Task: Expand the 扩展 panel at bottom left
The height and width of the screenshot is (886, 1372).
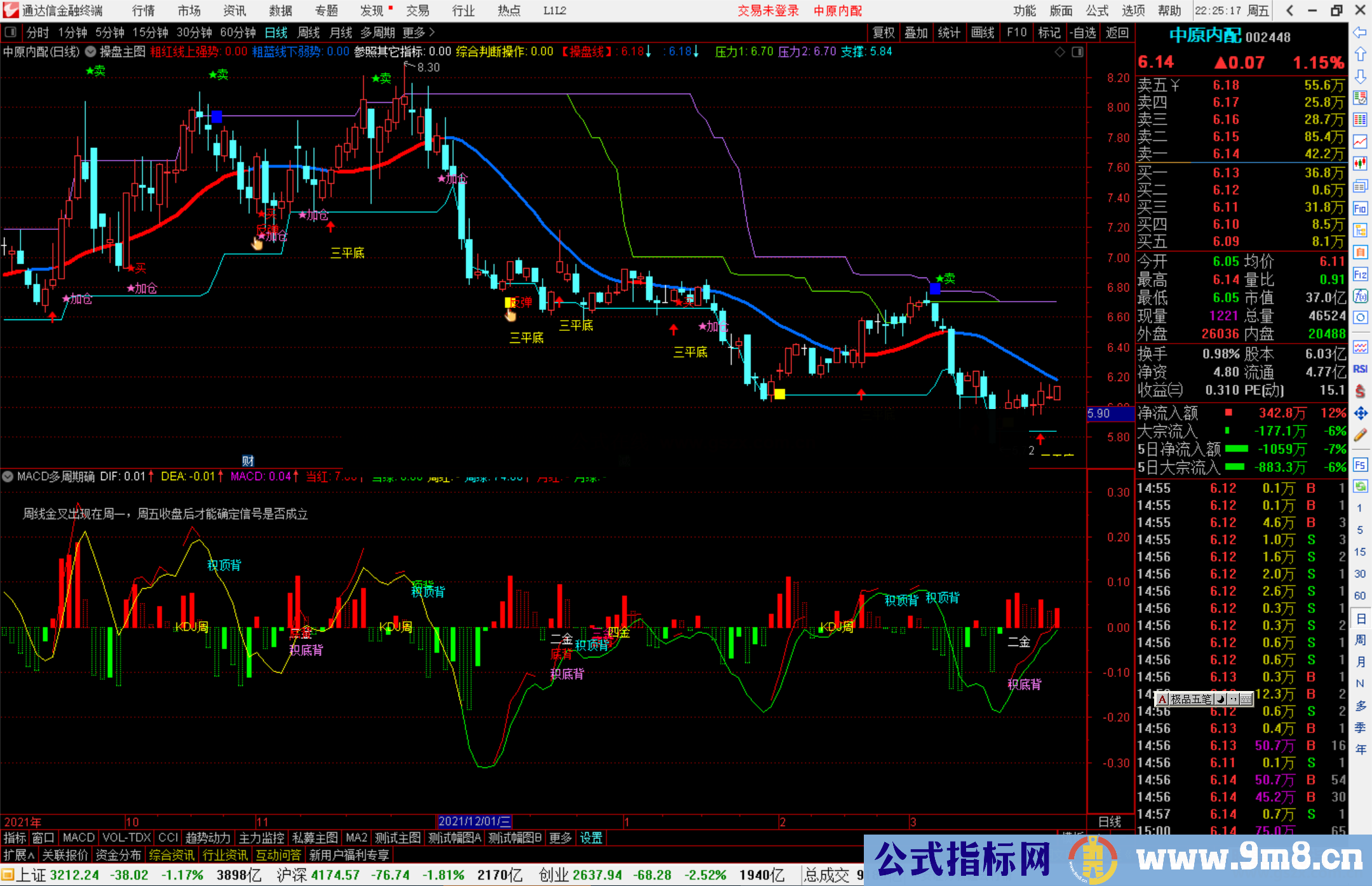Action: point(19,855)
